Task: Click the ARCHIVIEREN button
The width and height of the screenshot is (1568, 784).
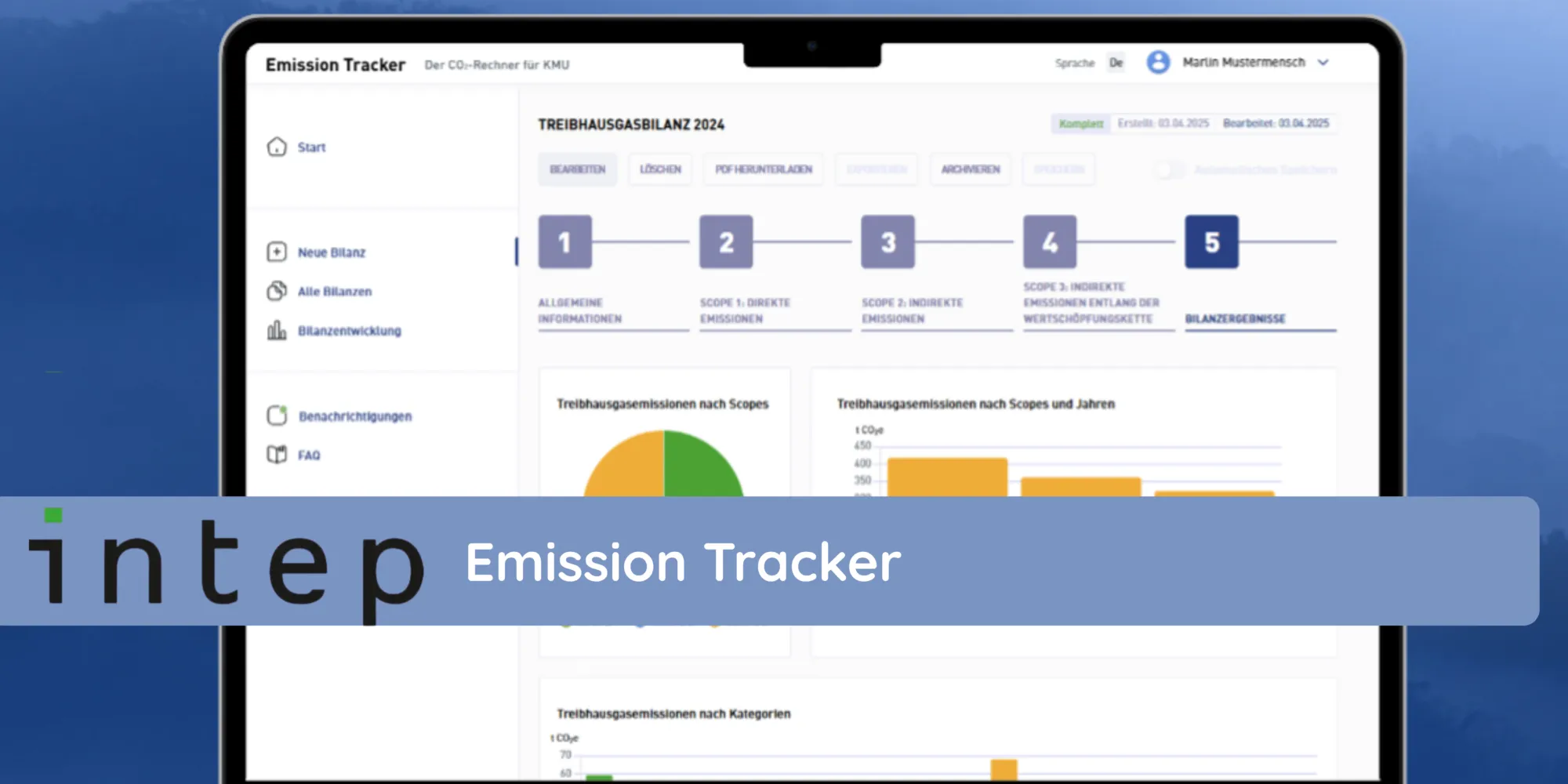Action: [x=971, y=169]
